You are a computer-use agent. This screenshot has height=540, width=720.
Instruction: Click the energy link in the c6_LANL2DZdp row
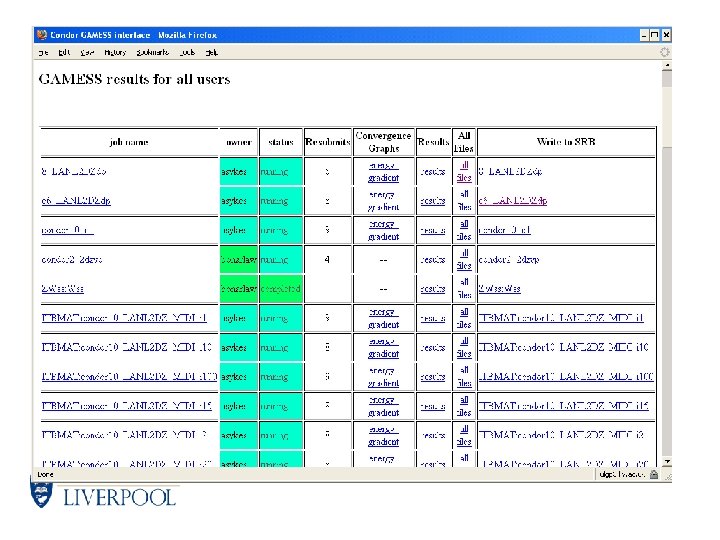[382, 195]
